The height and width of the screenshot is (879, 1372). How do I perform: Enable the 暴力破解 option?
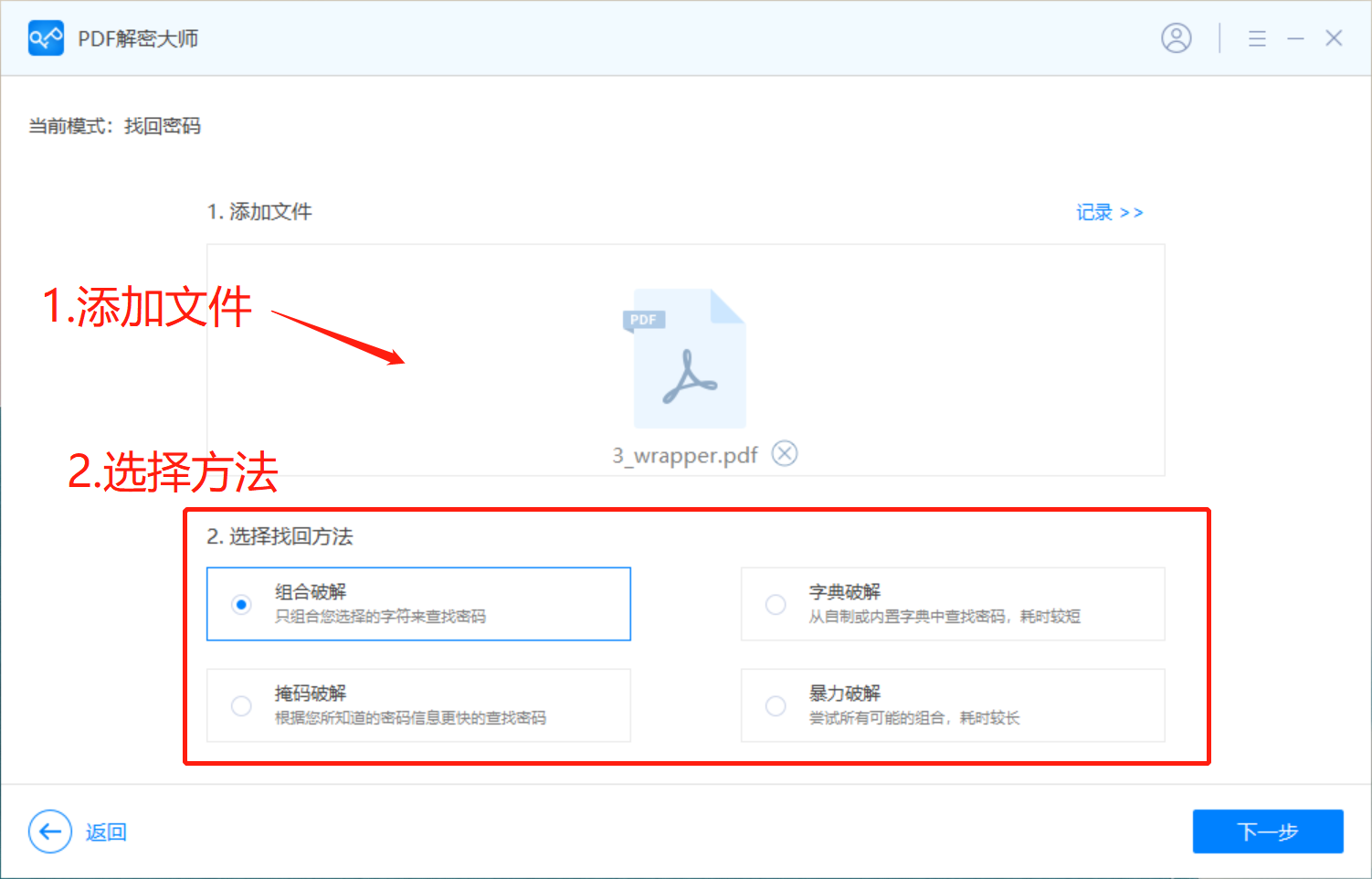pos(776,705)
